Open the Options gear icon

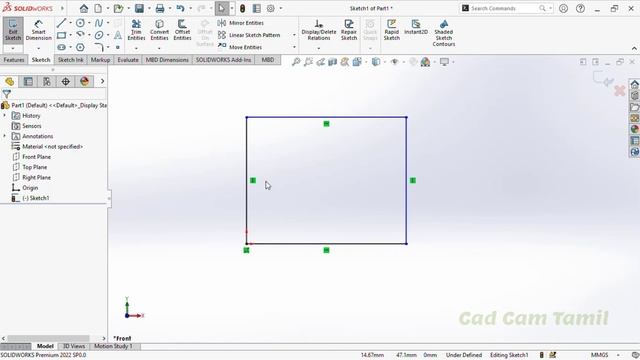(x=271, y=8)
